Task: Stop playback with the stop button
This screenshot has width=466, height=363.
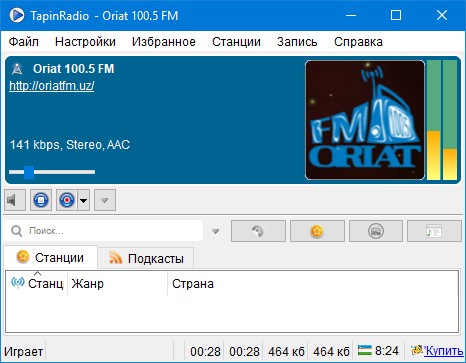Action: (41, 200)
